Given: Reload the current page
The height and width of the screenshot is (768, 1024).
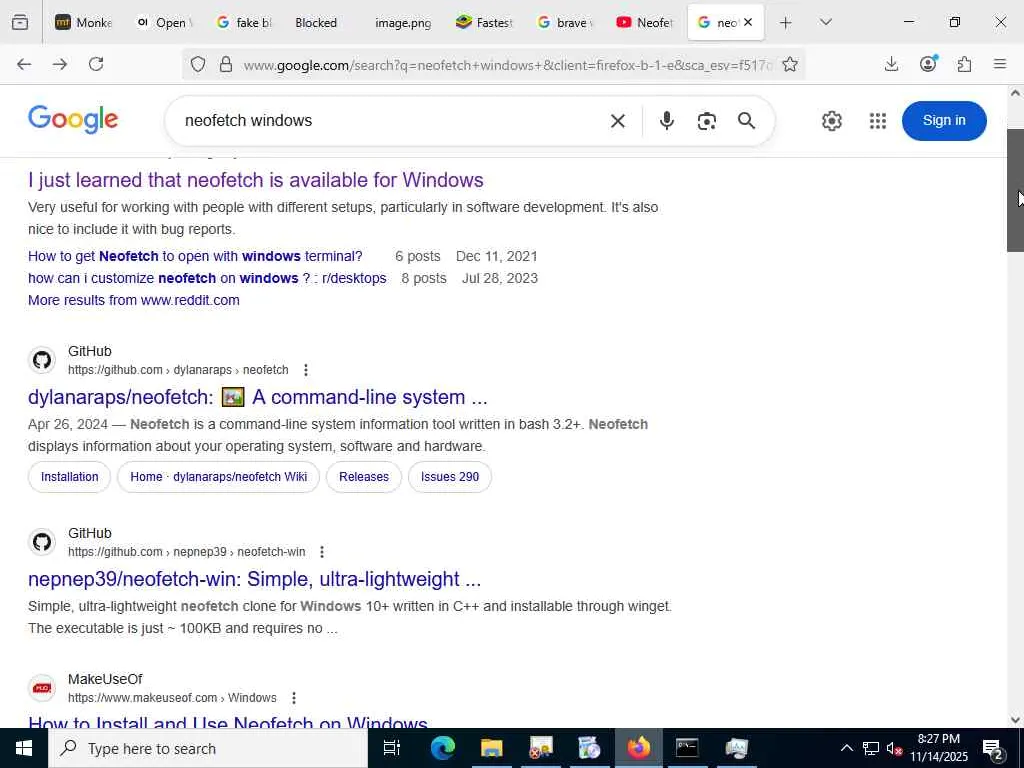Looking at the screenshot, I should pyautogui.click(x=96, y=64).
